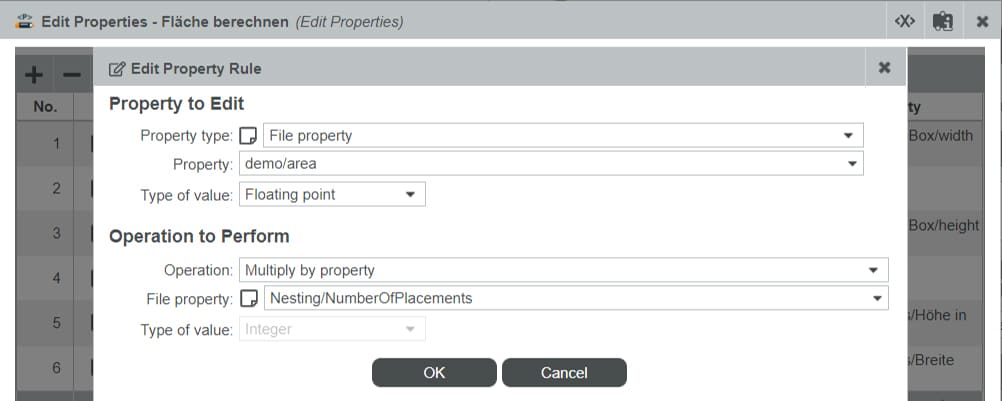Image resolution: width=1002 pixels, height=401 pixels.
Task: Select rule row number 5
Action: tap(57, 323)
